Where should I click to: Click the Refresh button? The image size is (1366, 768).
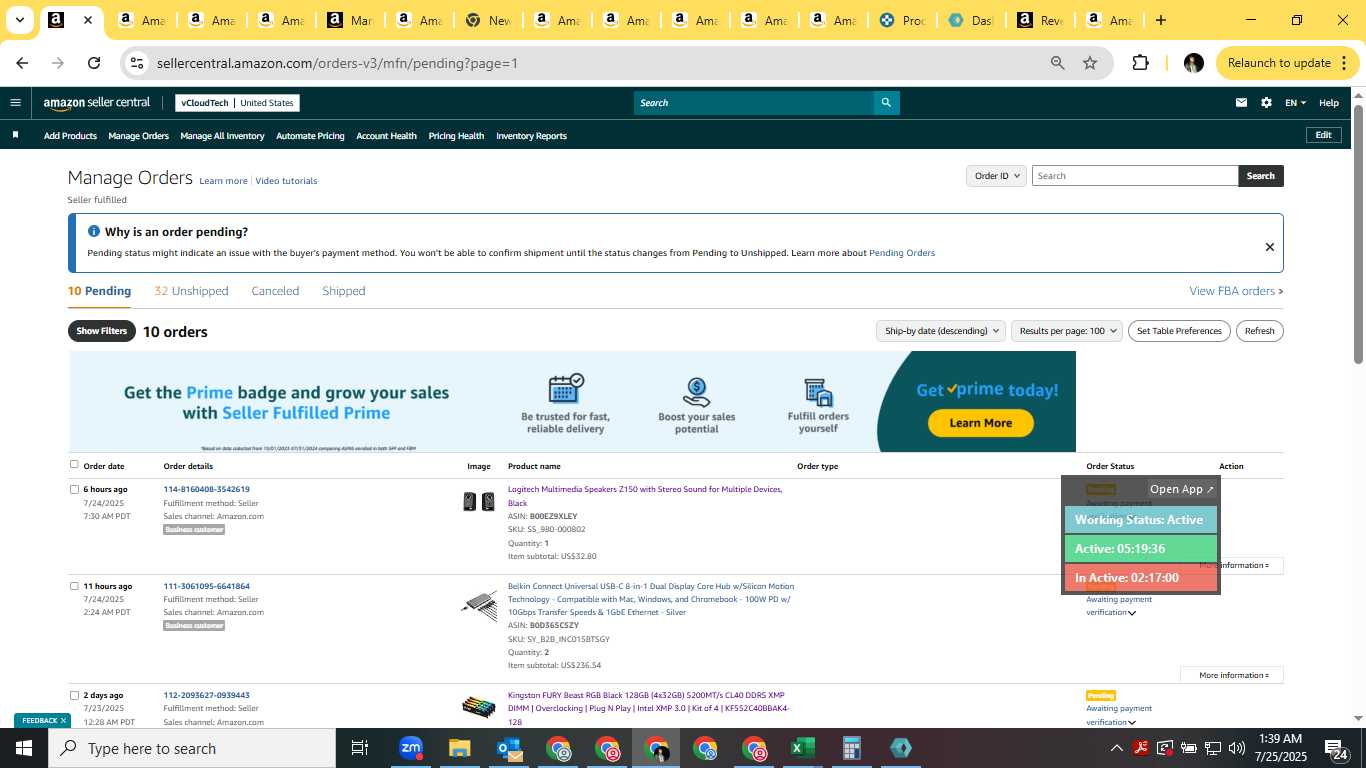pyautogui.click(x=1259, y=331)
